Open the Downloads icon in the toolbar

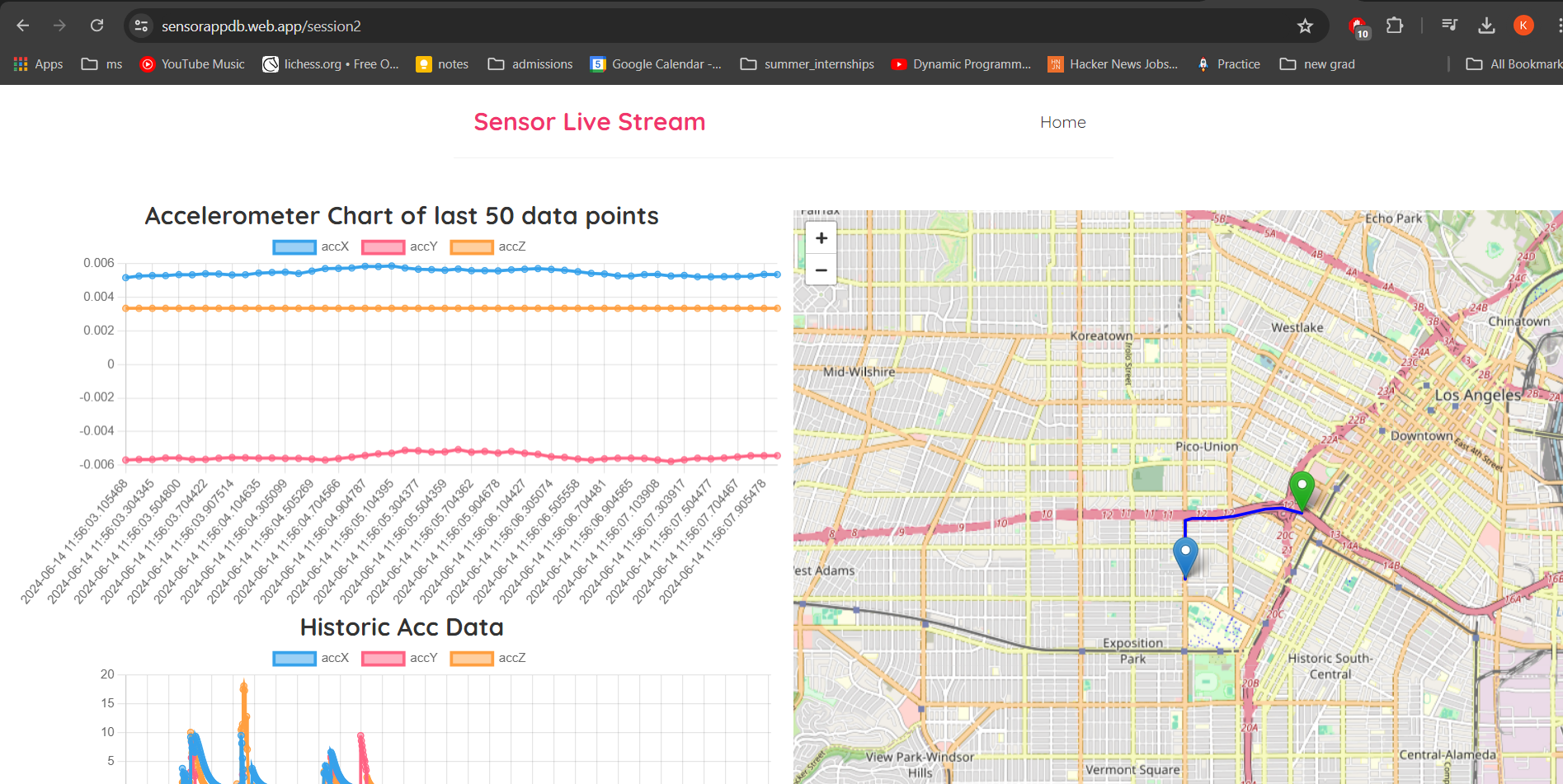pyautogui.click(x=1487, y=26)
